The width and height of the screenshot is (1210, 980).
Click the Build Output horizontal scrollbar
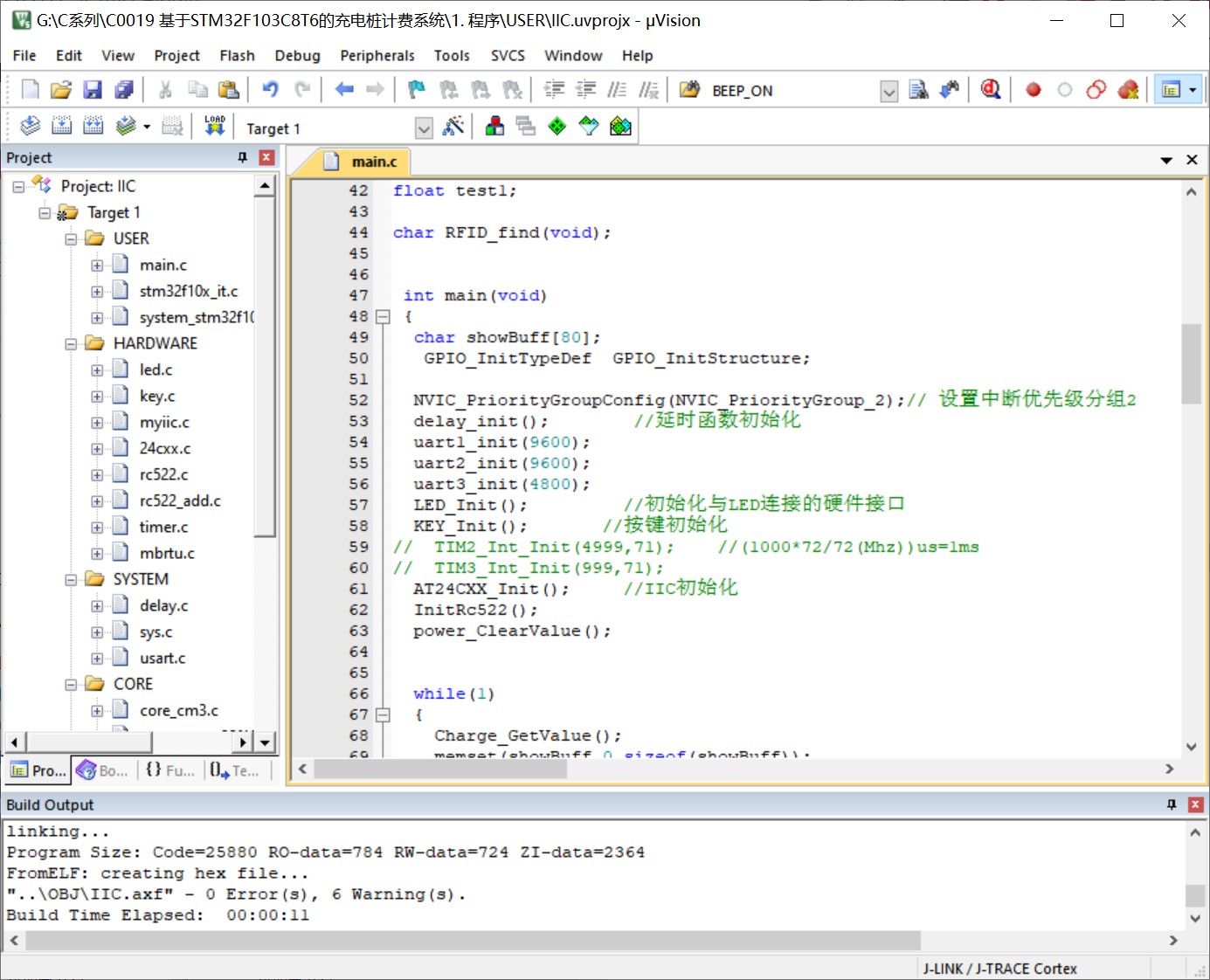point(473,940)
